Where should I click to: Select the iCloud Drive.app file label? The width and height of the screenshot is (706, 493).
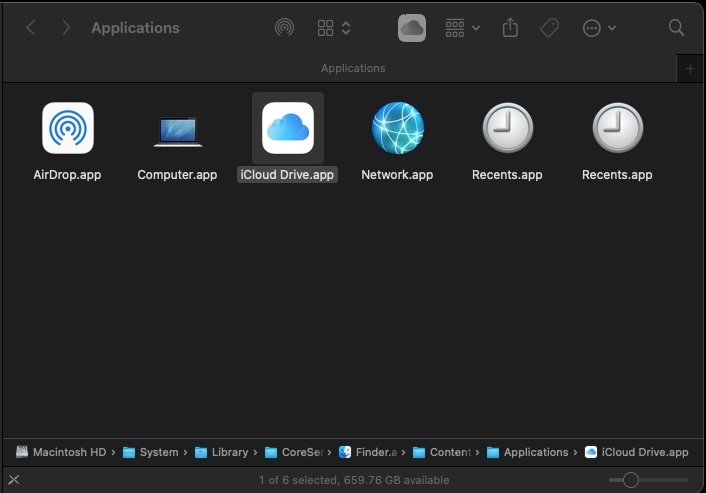287,174
